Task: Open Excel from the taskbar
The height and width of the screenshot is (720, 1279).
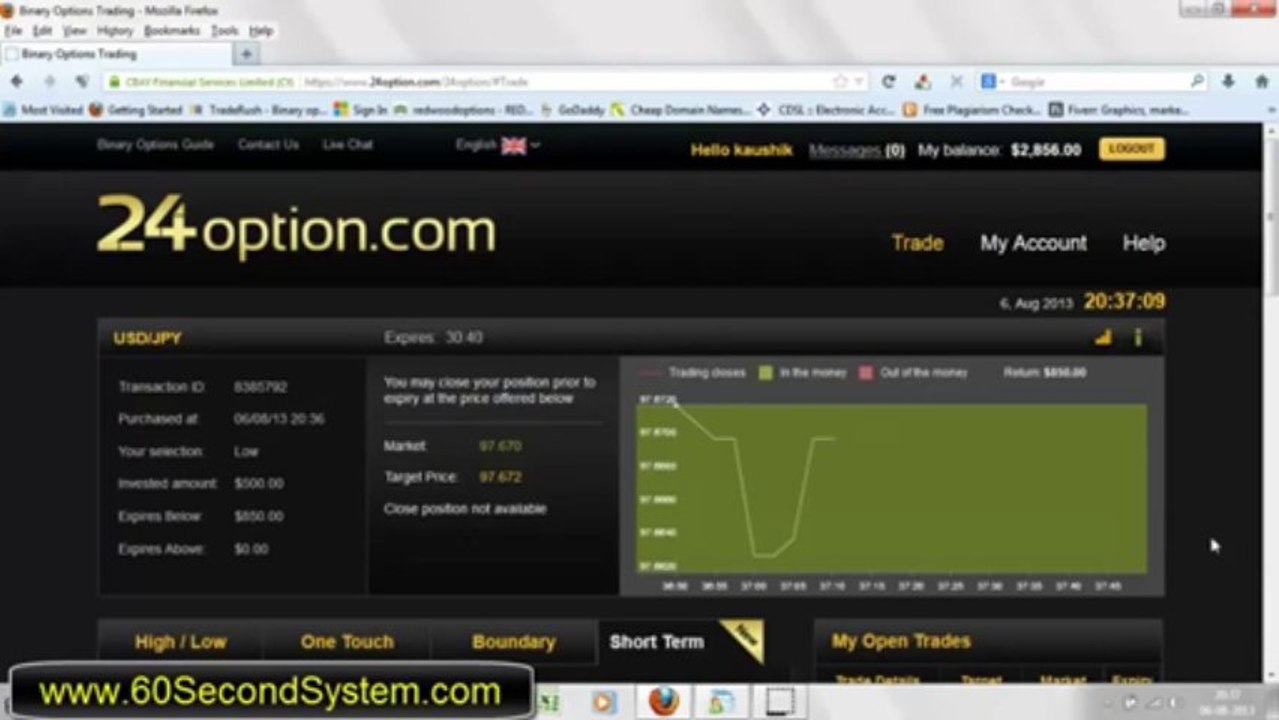Action: pyautogui.click(x=550, y=702)
